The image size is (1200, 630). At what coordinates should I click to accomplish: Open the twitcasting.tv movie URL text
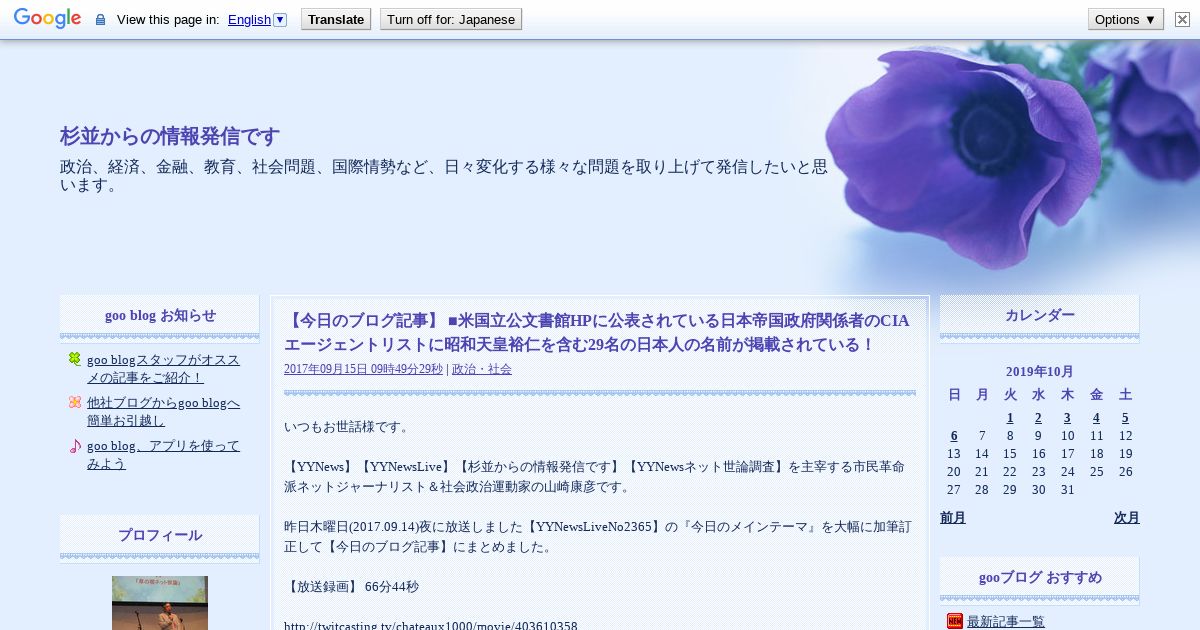pos(431,626)
